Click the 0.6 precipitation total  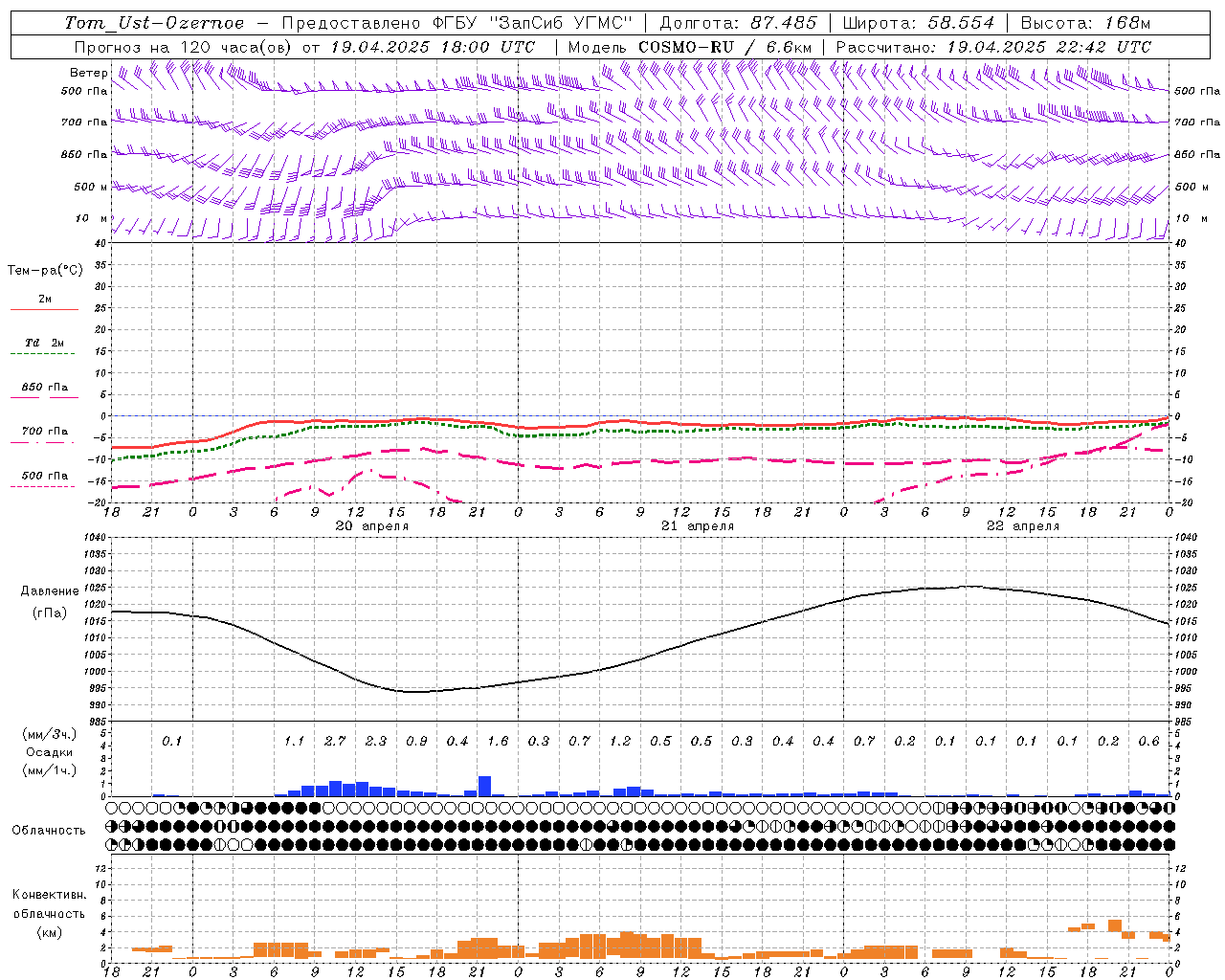(x=1149, y=742)
